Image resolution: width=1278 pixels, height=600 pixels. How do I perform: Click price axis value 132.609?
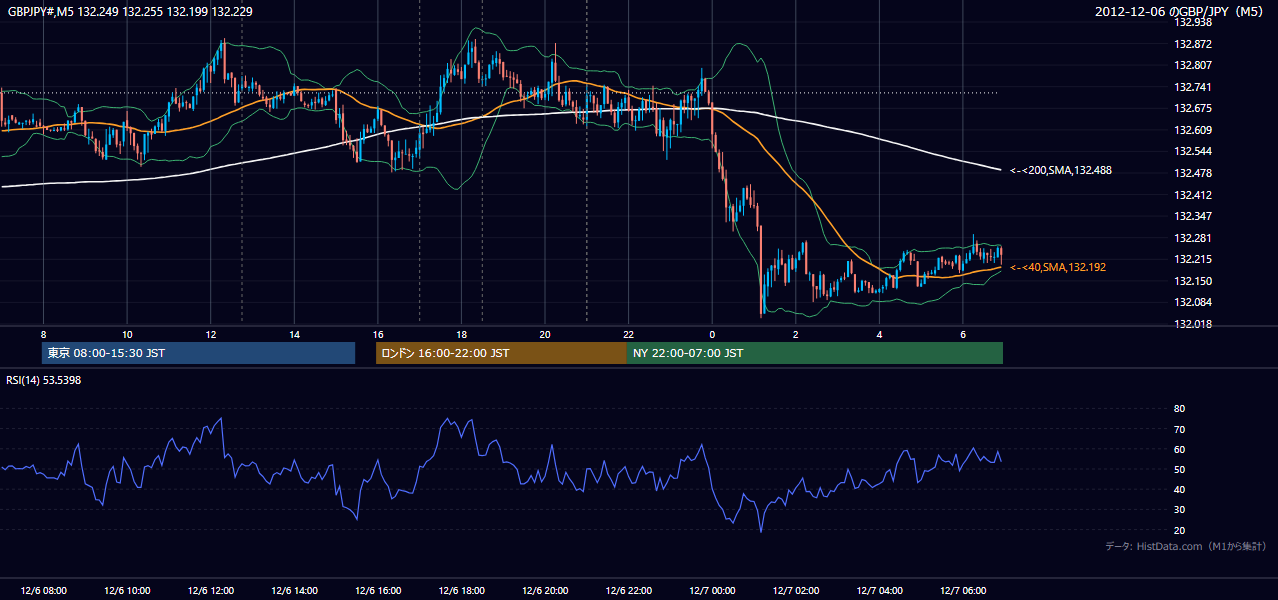pyautogui.click(x=1193, y=130)
